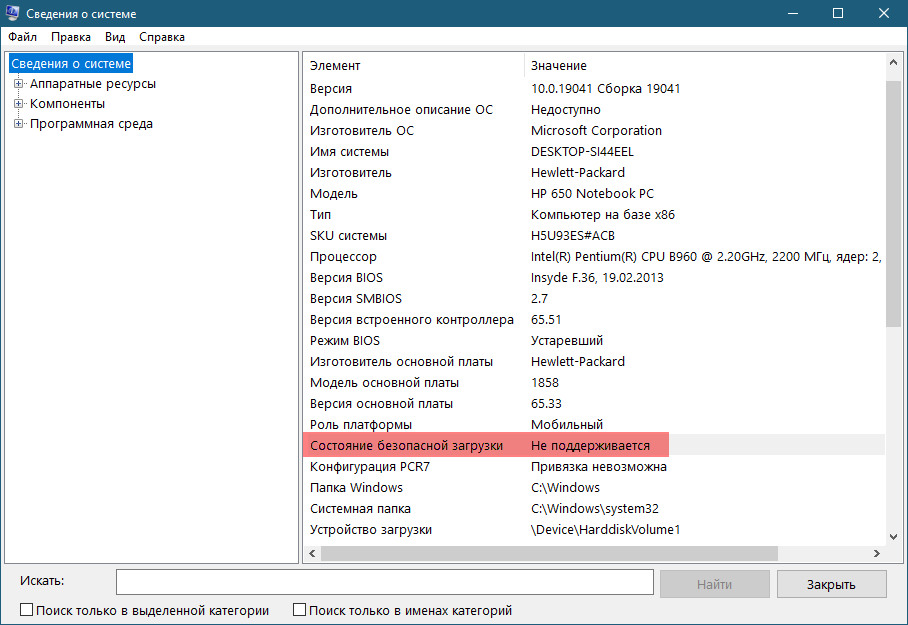The height and width of the screenshot is (625, 908).
Task: Select the Версия SMBIOS row
Action: coord(594,298)
